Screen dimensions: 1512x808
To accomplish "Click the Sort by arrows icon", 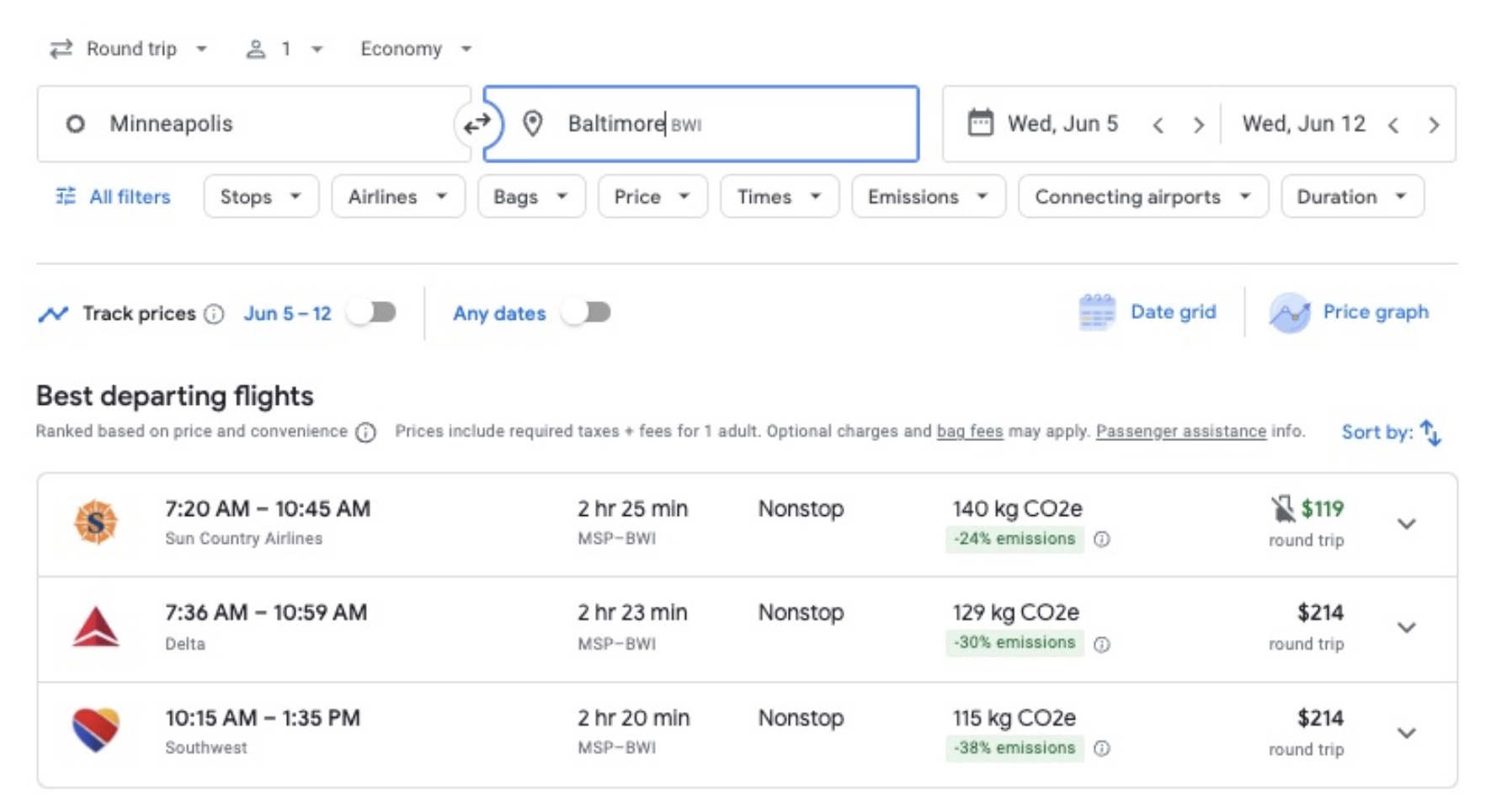I will tap(1431, 432).
